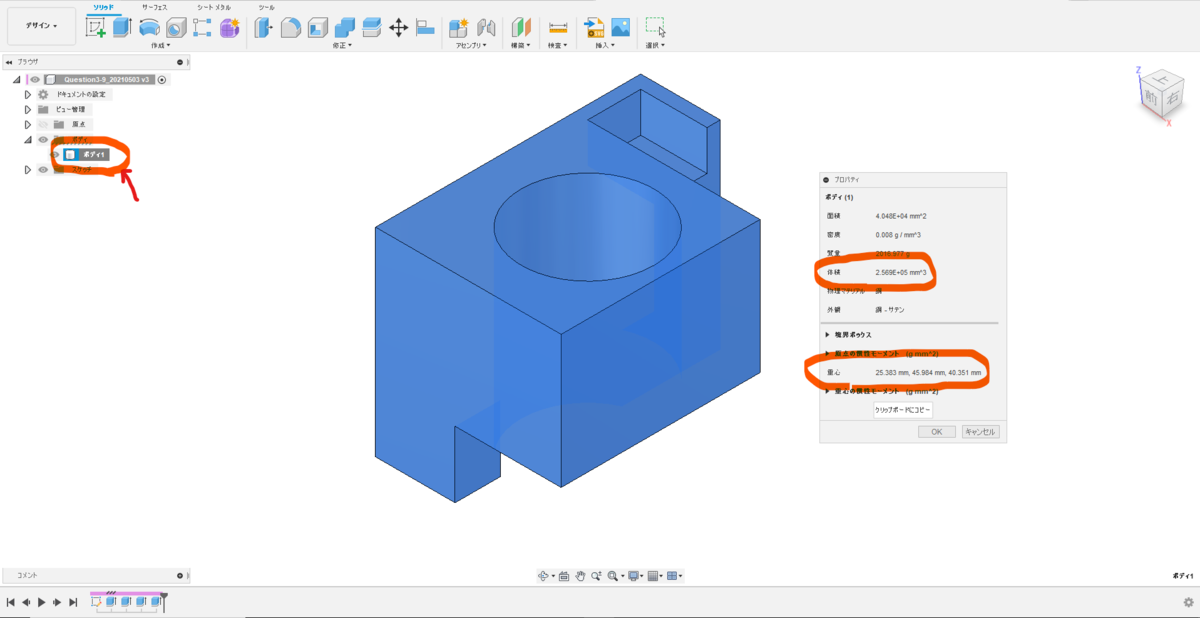The height and width of the screenshot is (618, 1200).
Task: Click the timeline settings gear icon
Action: tap(1188, 603)
